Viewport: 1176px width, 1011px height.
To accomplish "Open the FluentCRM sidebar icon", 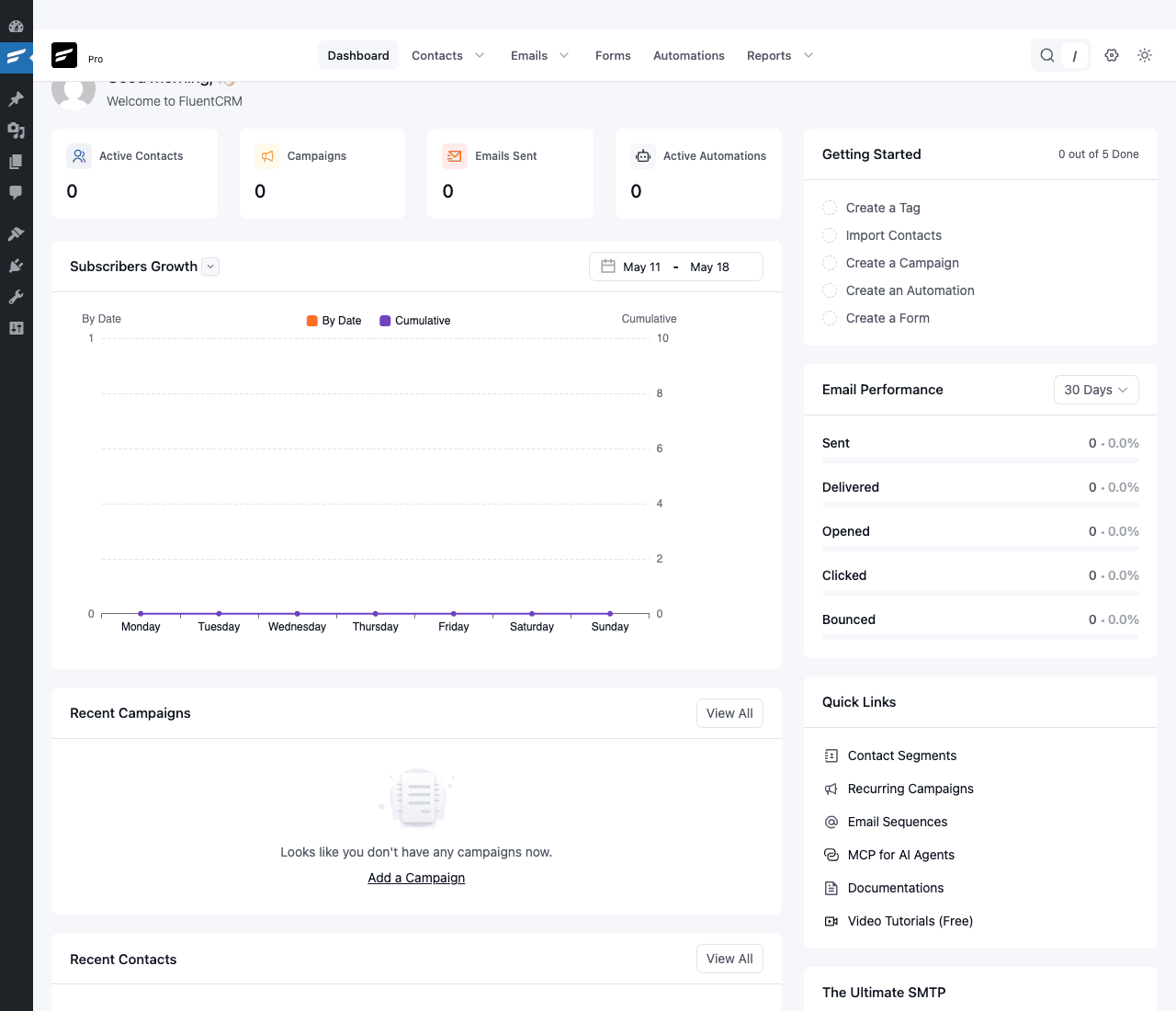I will tap(16, 57).
